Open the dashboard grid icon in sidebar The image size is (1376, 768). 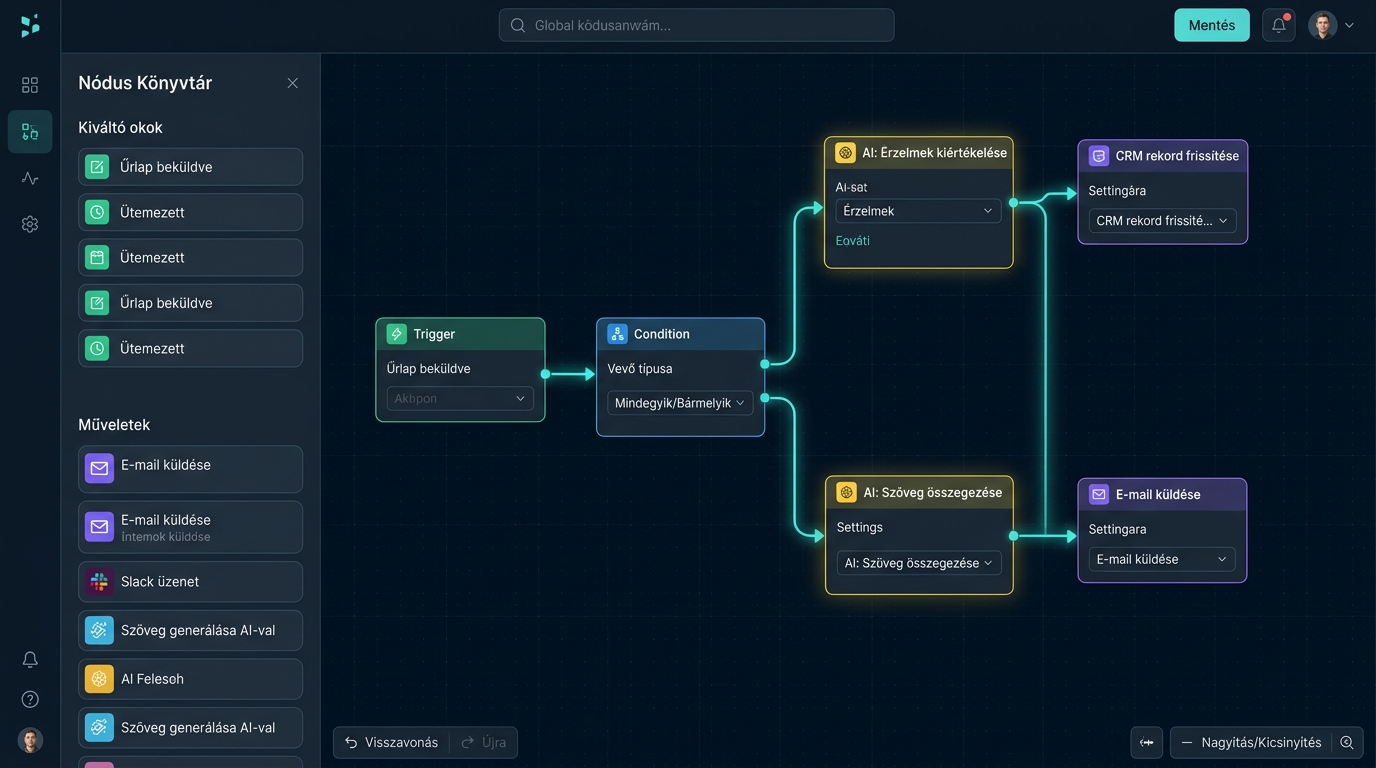pos(30,85)
